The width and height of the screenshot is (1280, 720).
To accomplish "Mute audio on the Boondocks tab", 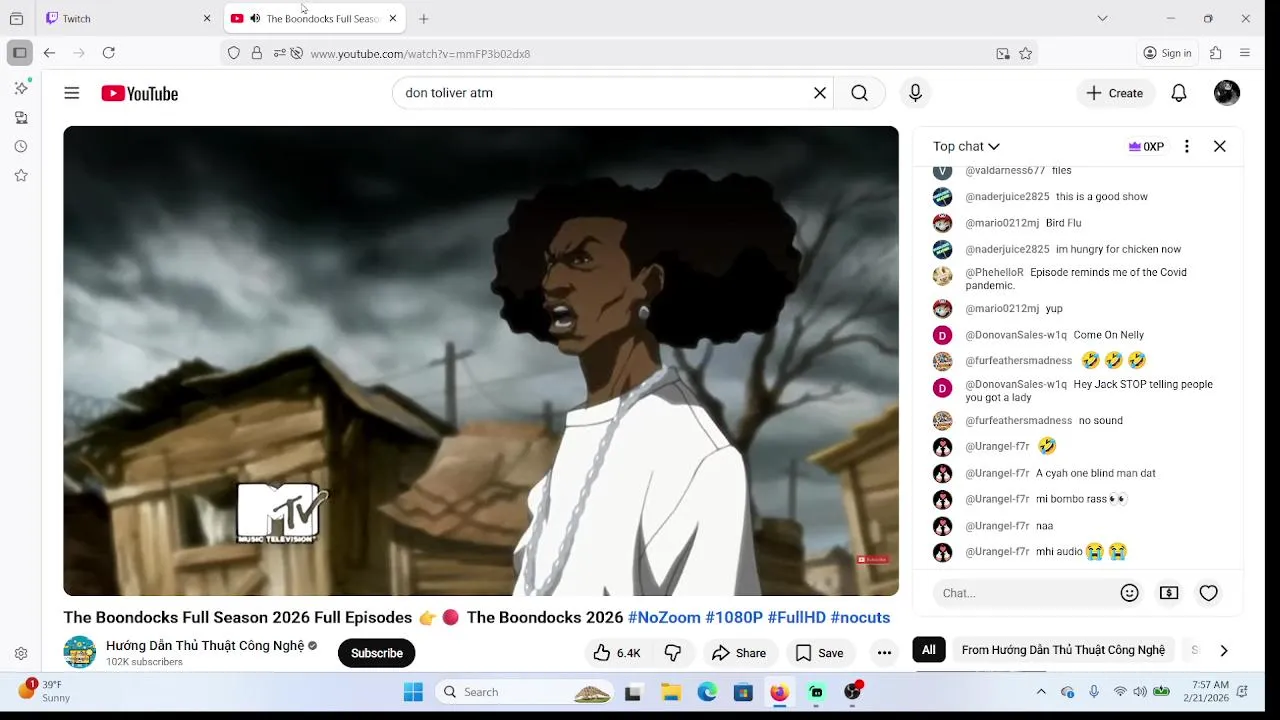I will tap(255, 18).
